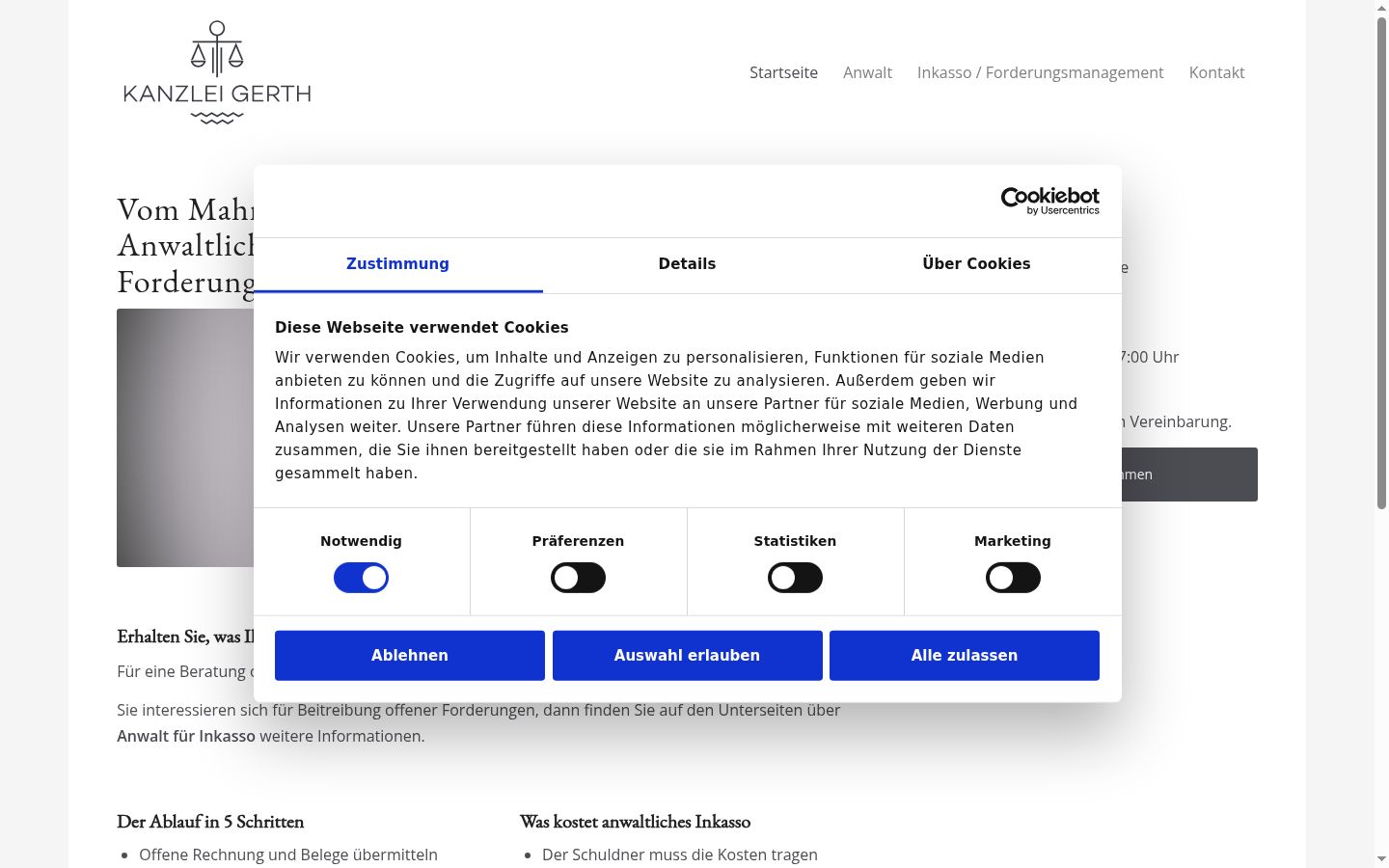Click the grey hero image behind the dialog

tap(185, 438)
